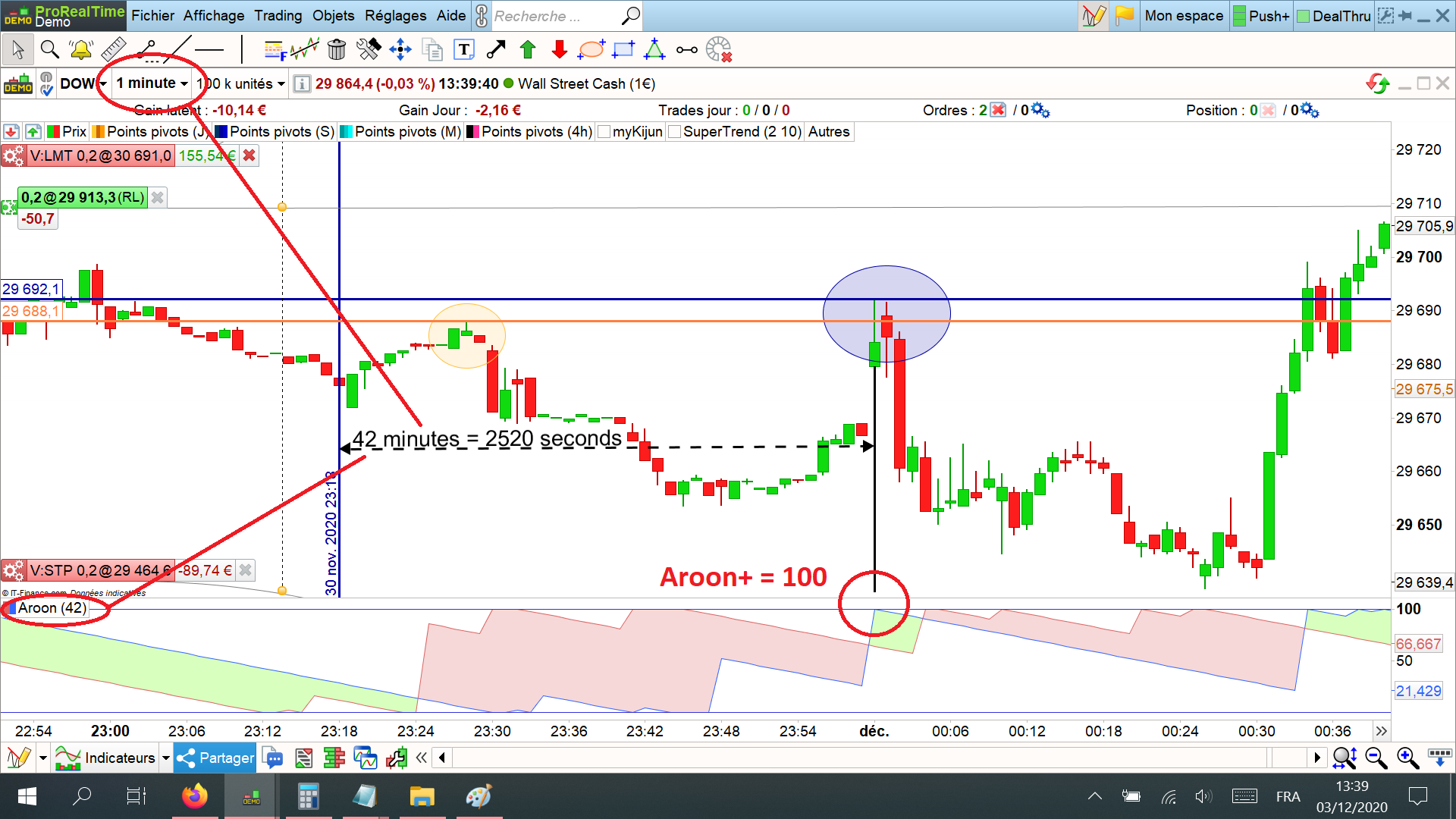Viewport: 1456px width, 819px height.
Task: Toggle Points pivots (M) visibility swatch
Action: (x=347, y=132)
